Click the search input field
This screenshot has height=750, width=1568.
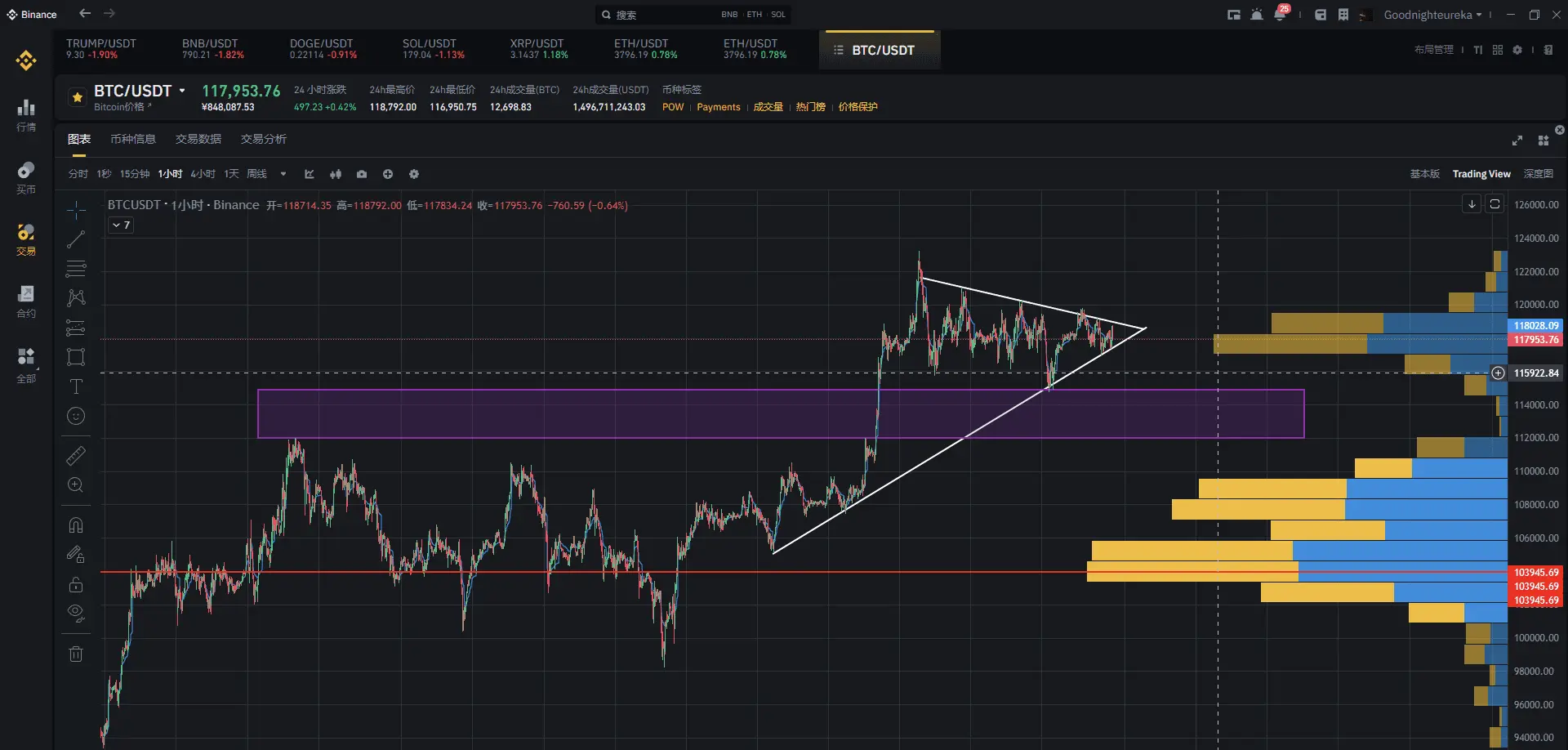click(693, 15)
